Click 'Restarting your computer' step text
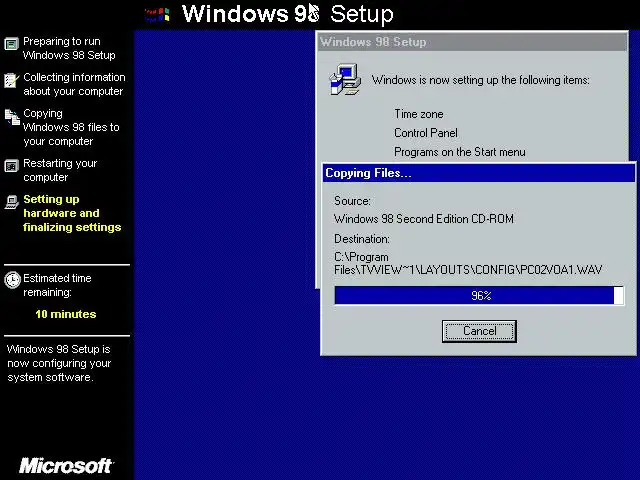 click(60, 170)
